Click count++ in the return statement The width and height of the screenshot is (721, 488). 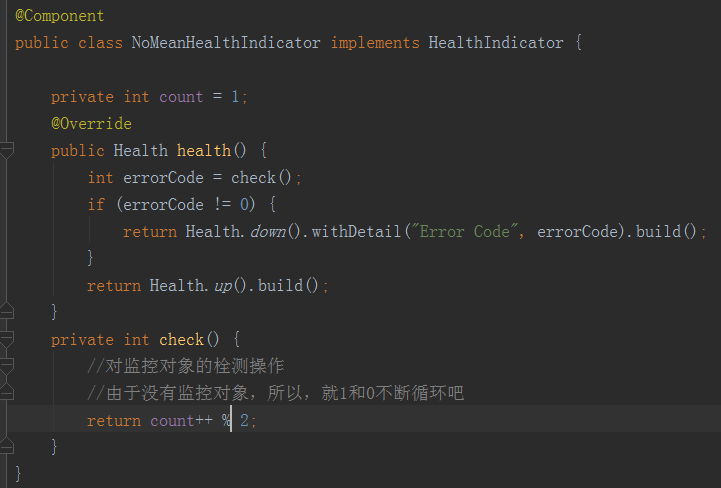click(x=182, y=421)
